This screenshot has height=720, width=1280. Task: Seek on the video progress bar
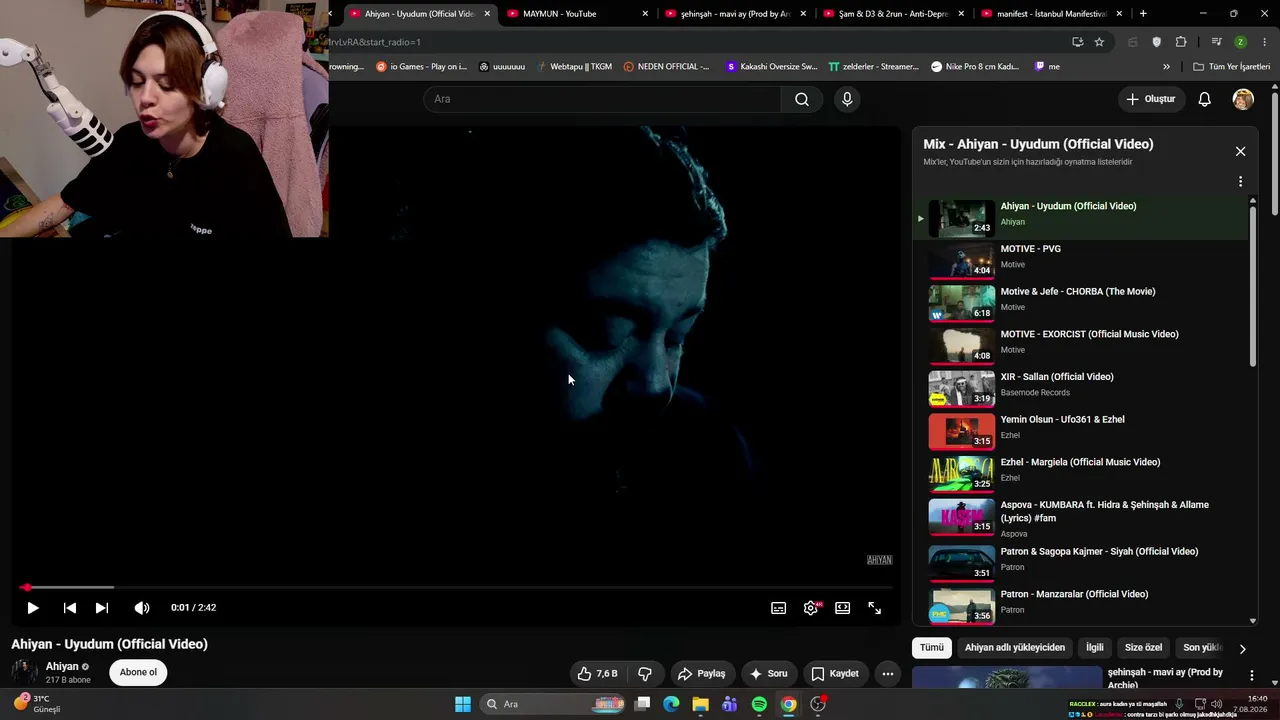coord(455,587)
